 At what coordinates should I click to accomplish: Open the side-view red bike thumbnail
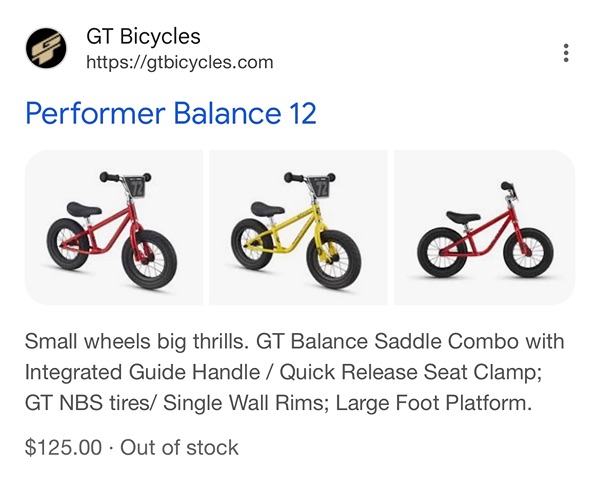click(484, 227)
